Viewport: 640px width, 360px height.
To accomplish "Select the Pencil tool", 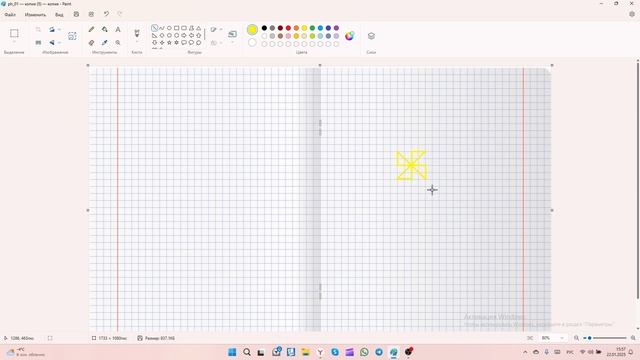I will click(91, 29).
